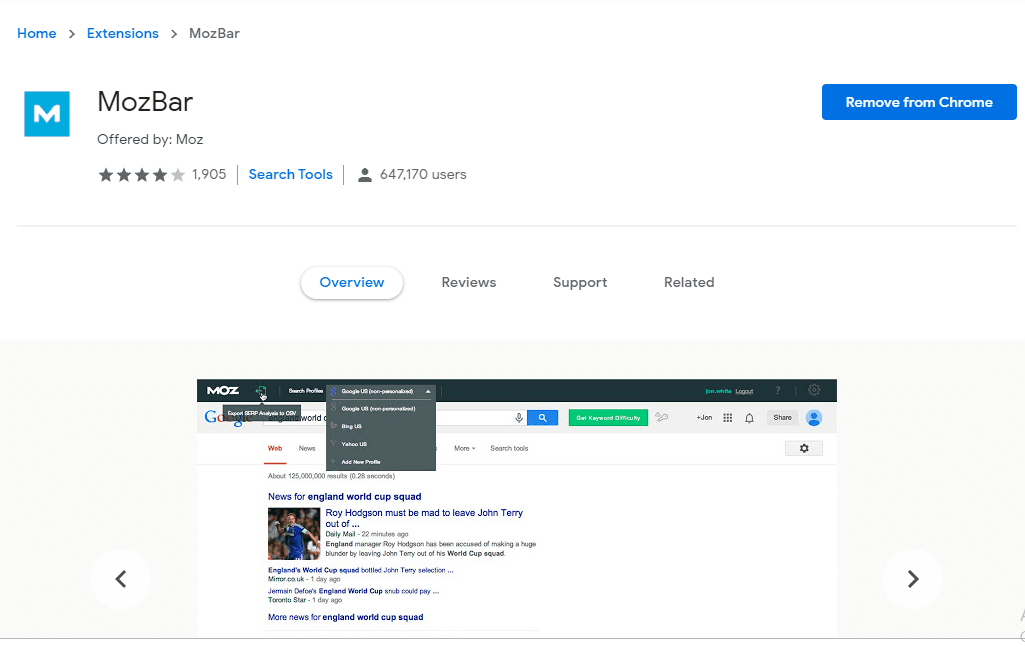
Task: Open the Support tab
Action: [x=580, y=282]
